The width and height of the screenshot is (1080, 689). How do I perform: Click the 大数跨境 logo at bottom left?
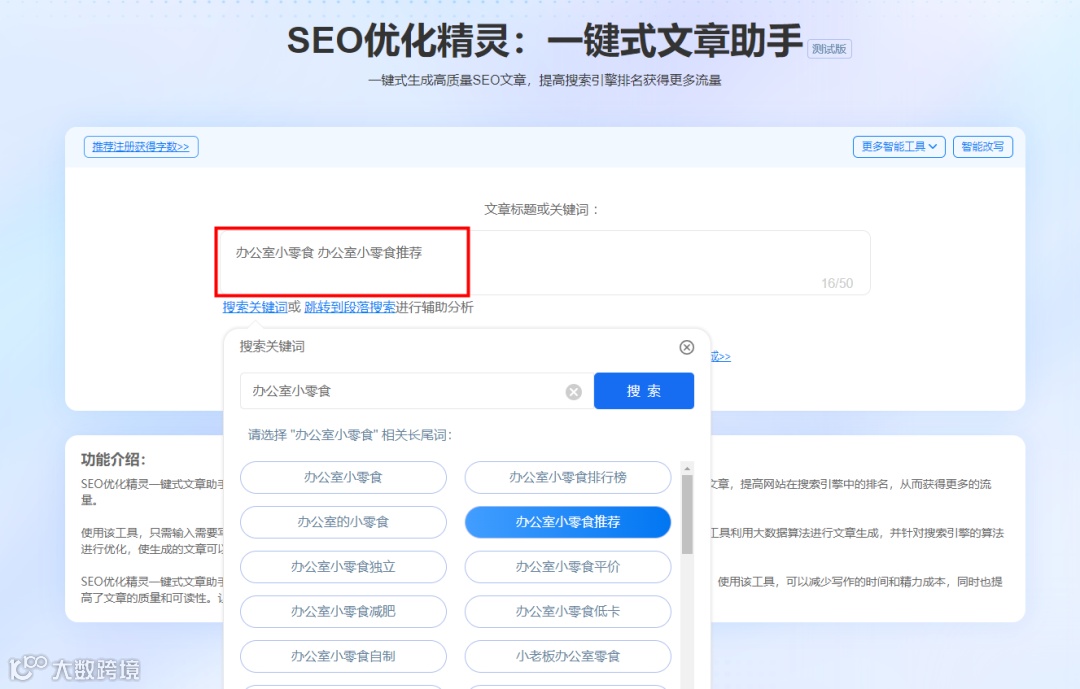coord(74,668)
